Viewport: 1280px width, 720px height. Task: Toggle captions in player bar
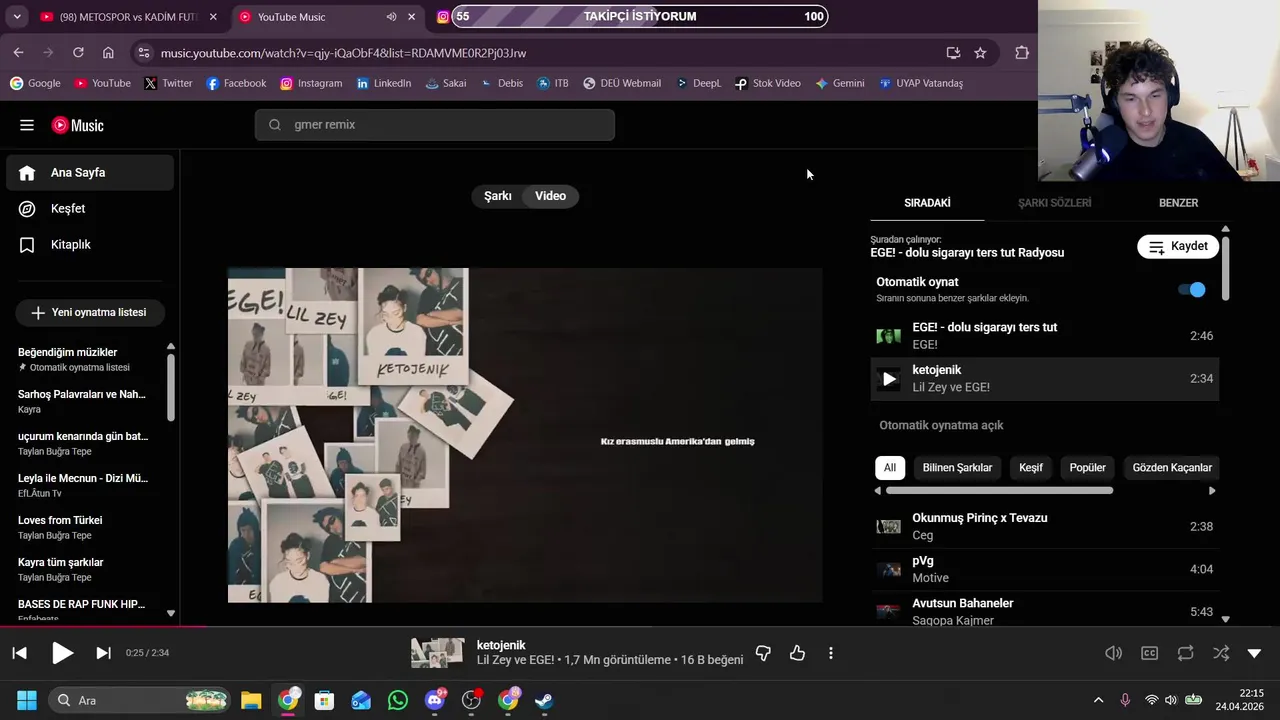tap(1150, 653)
